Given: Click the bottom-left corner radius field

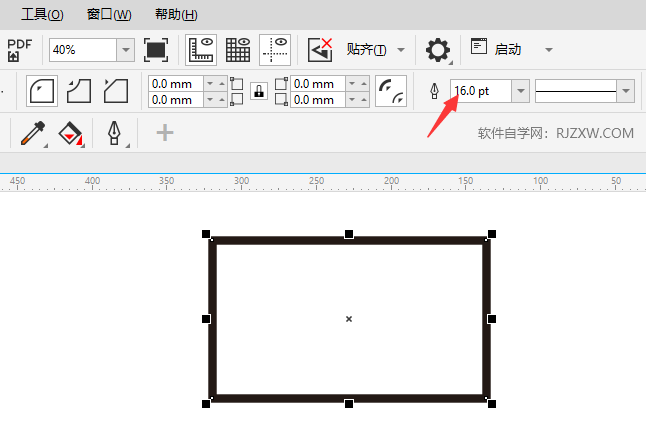Looking at the screenshot, I should (176, 100).
